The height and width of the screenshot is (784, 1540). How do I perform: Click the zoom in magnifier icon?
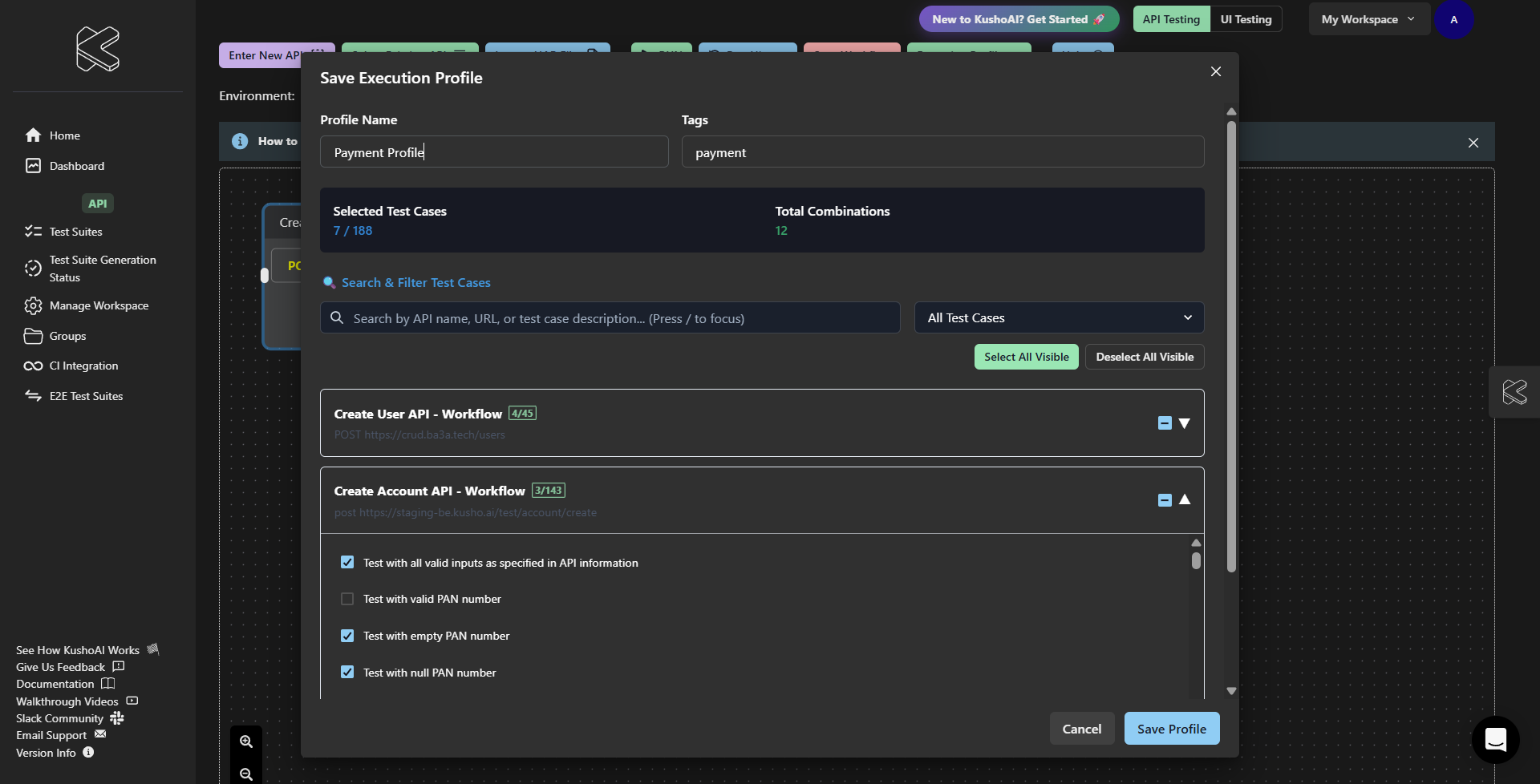point(246,742)
